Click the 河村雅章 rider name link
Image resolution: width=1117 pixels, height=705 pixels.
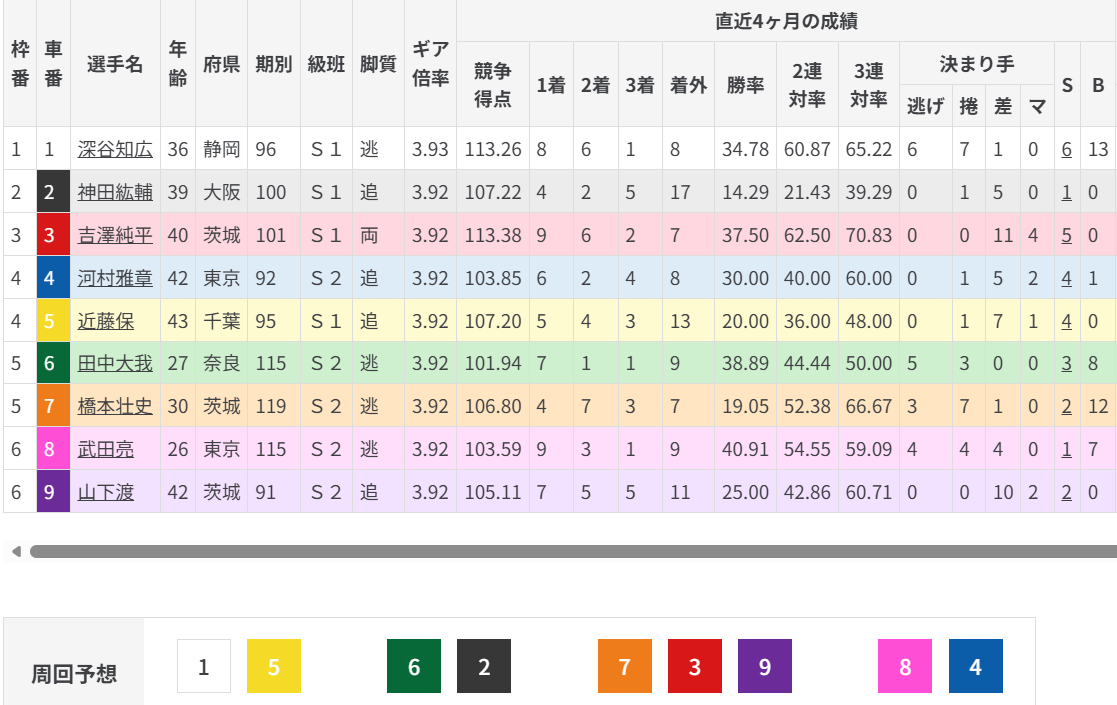tap(115, 278)
